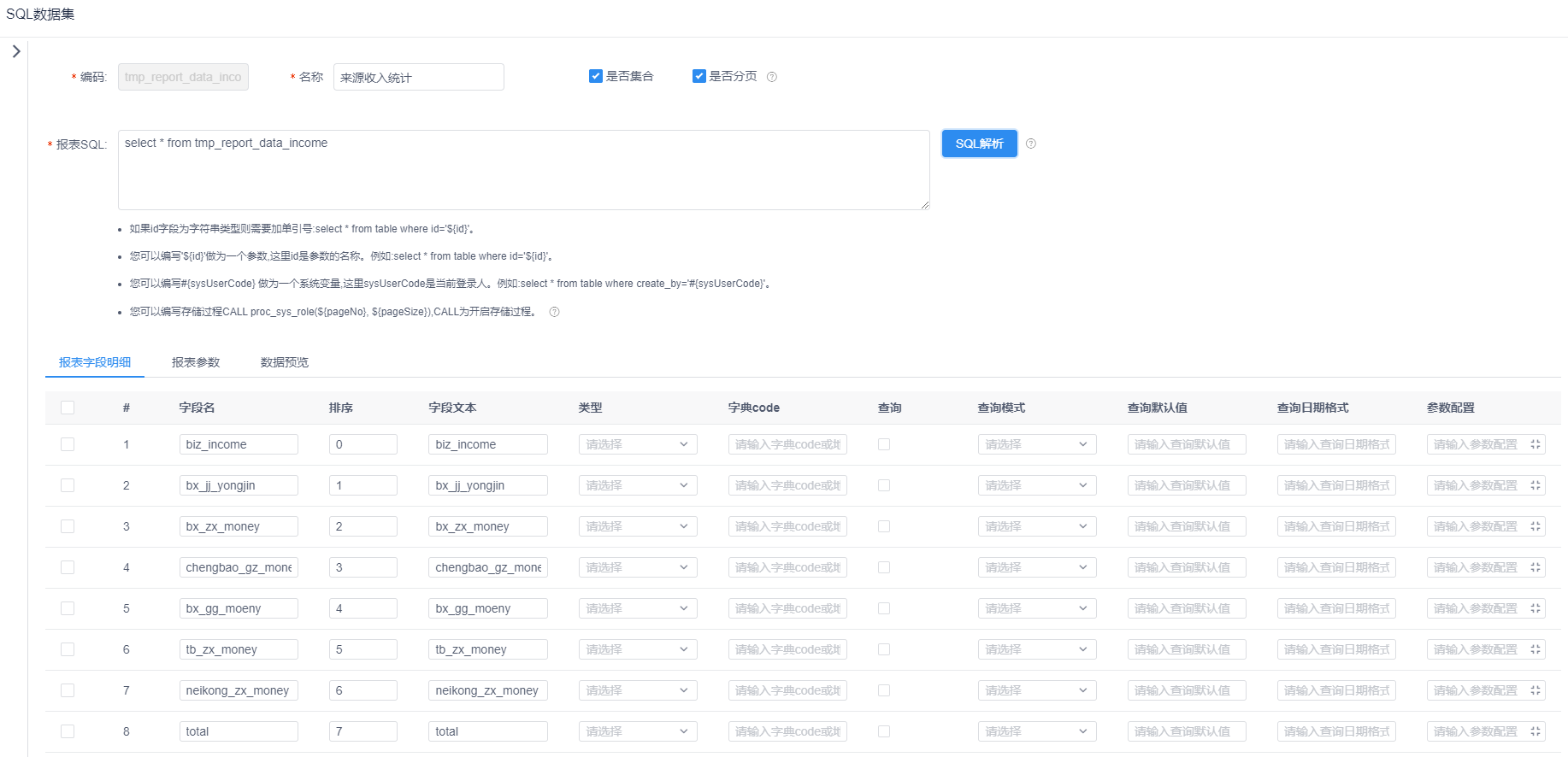Click help icon next to SQL解析 button

point(1031,144)
